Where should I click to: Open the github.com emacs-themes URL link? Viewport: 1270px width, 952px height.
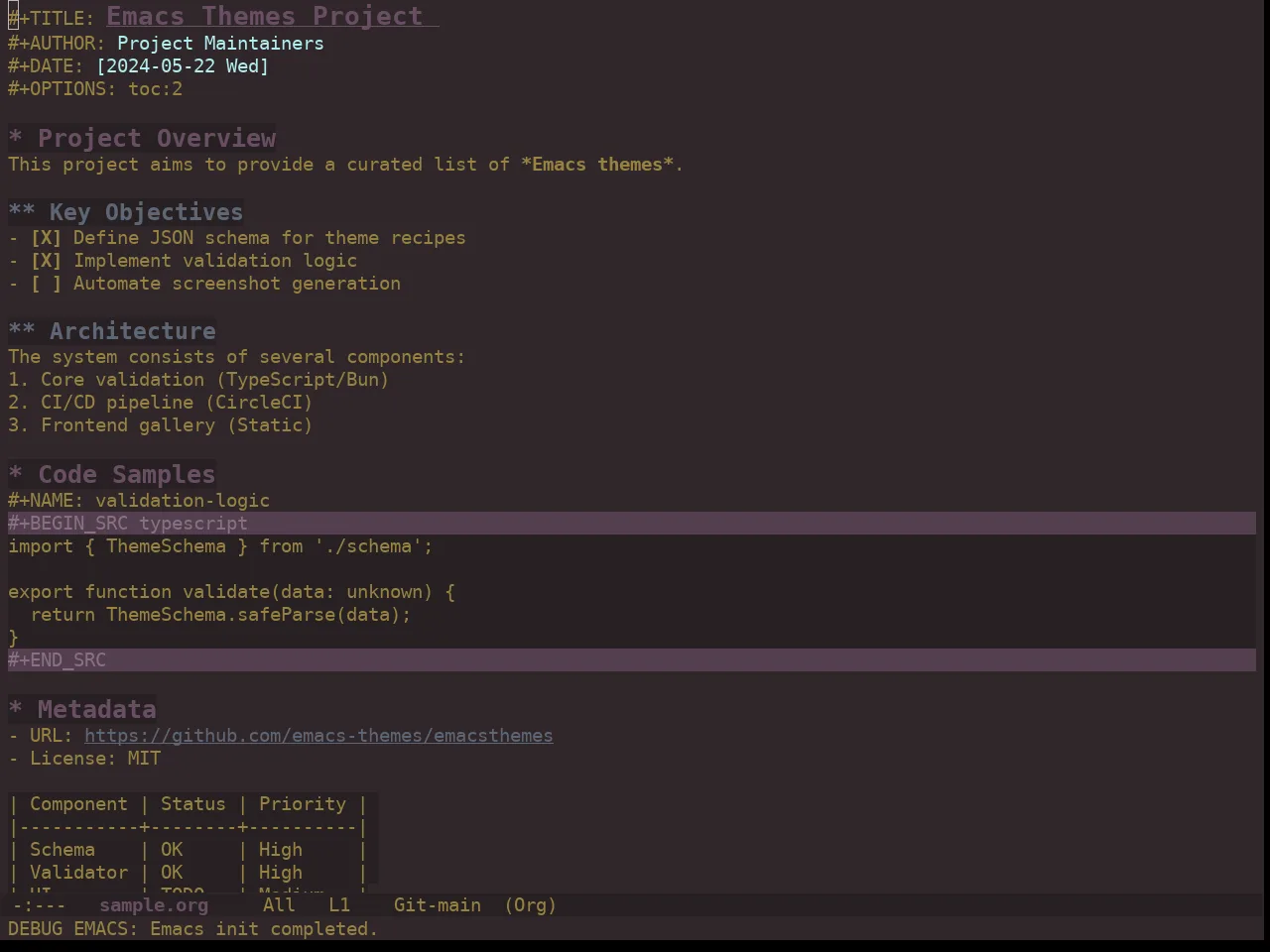[318, 736]
